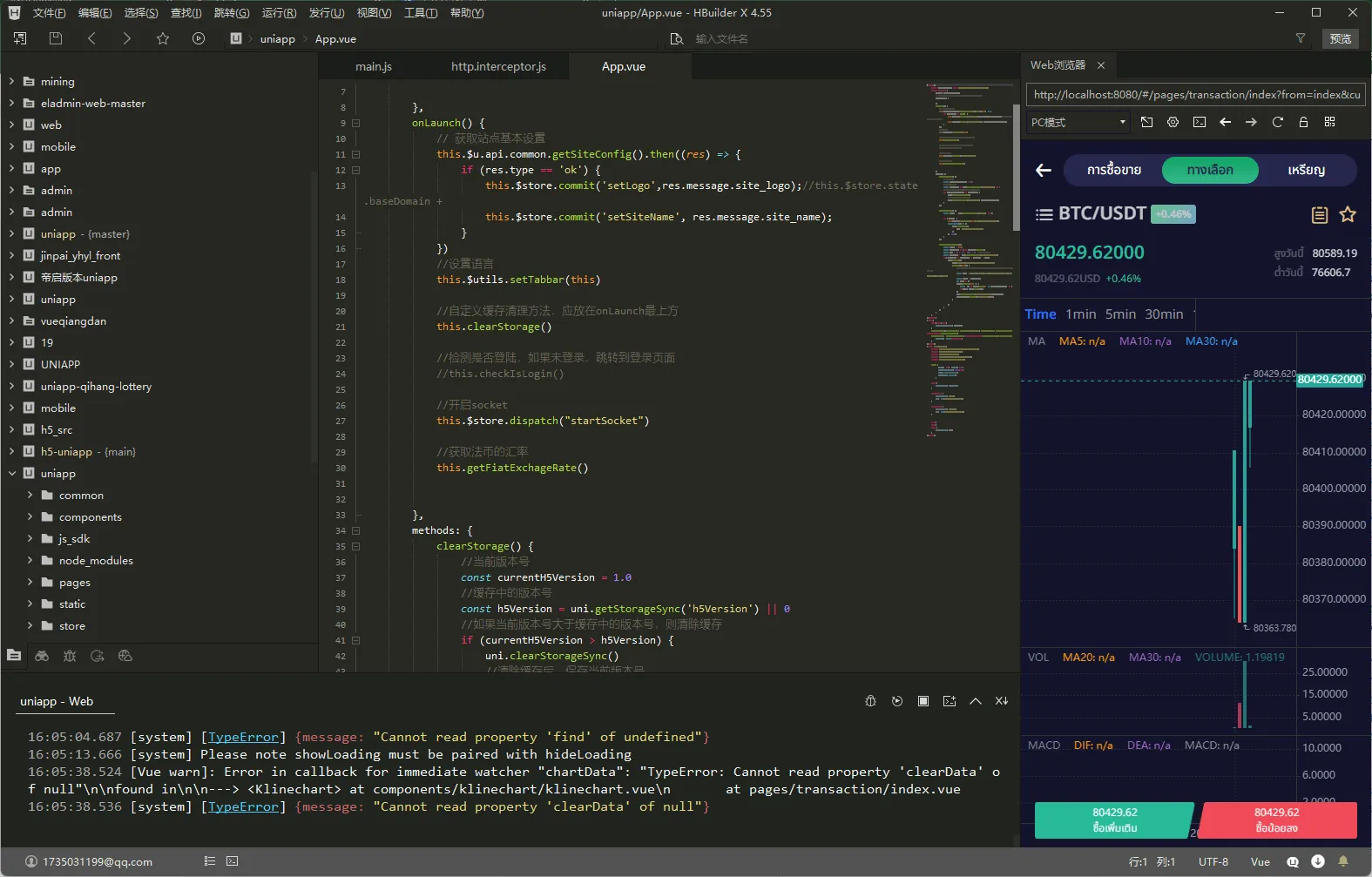The width and height of the screenshot is (1372, 877).
Task: Refresh the built-in web browser page
Action: click(1277, 122)
